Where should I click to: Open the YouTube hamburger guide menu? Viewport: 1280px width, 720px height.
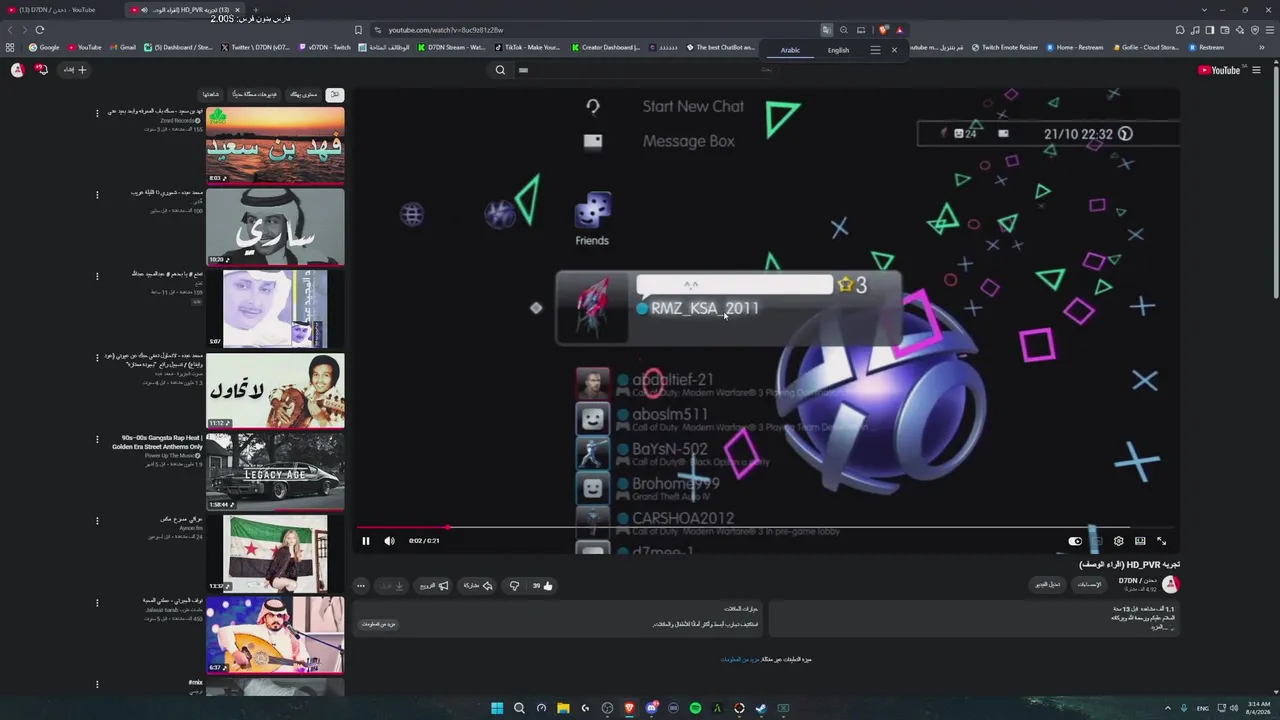point(1257,70)
